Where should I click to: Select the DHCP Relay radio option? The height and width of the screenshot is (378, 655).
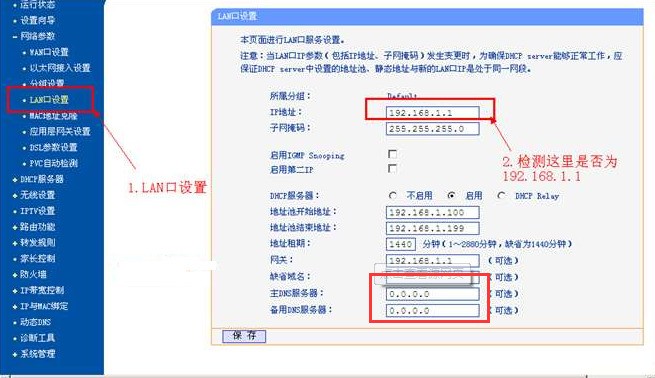501,195
